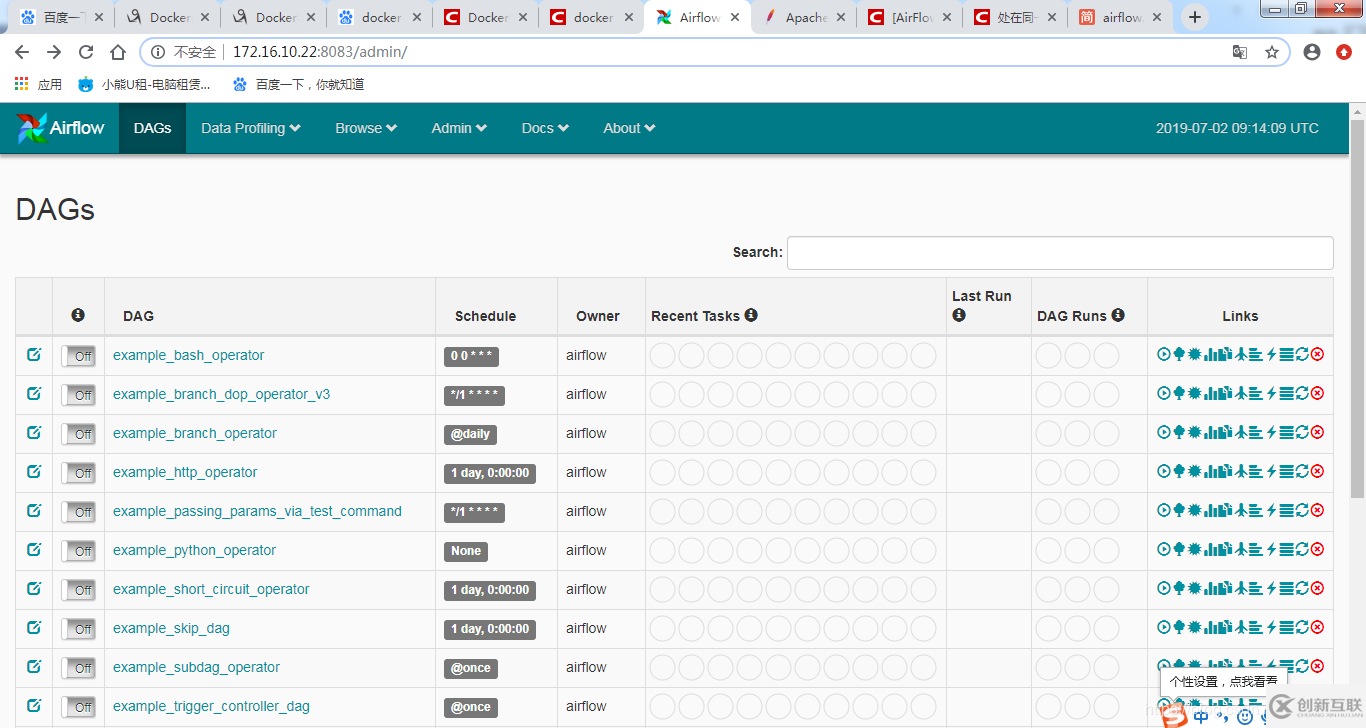Delete example_branch_dop_operator_v3 with red X
This screenshot has height=728, width=1366.
point(1317,393)
